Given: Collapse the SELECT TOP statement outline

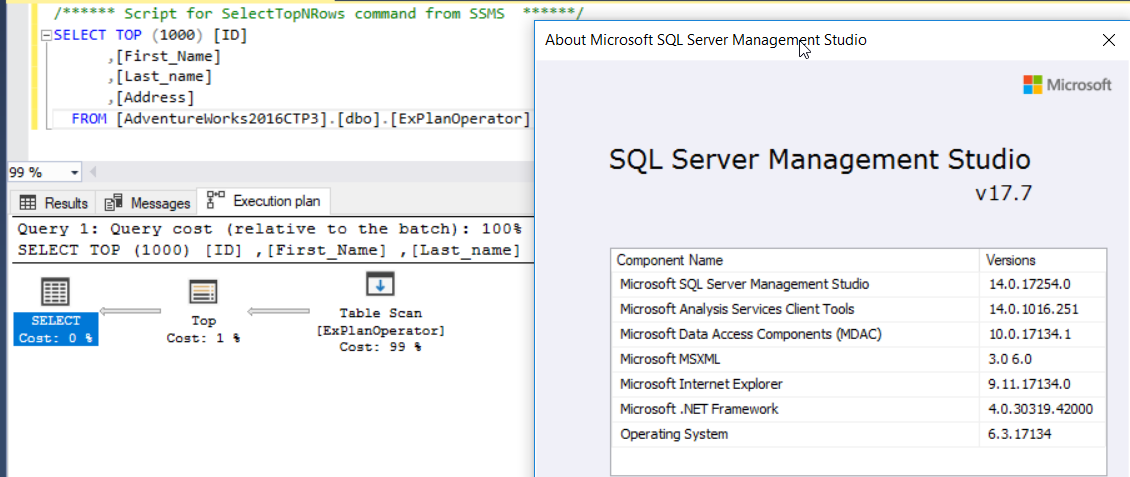Looking at the screenshot, I should [x=46, y=35].
